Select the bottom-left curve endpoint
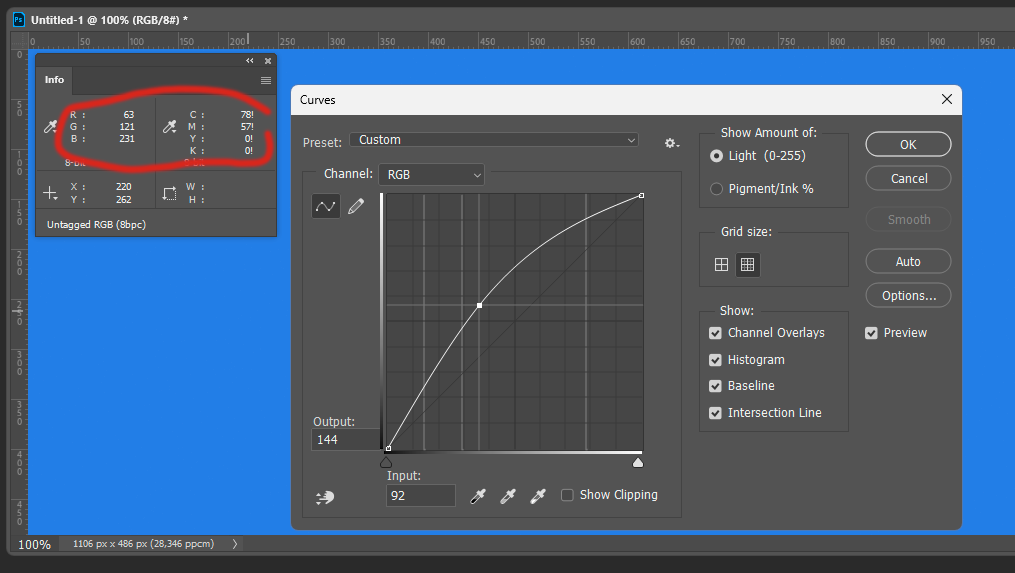The height and width of the screenshot is (573, 1015). 388,448
